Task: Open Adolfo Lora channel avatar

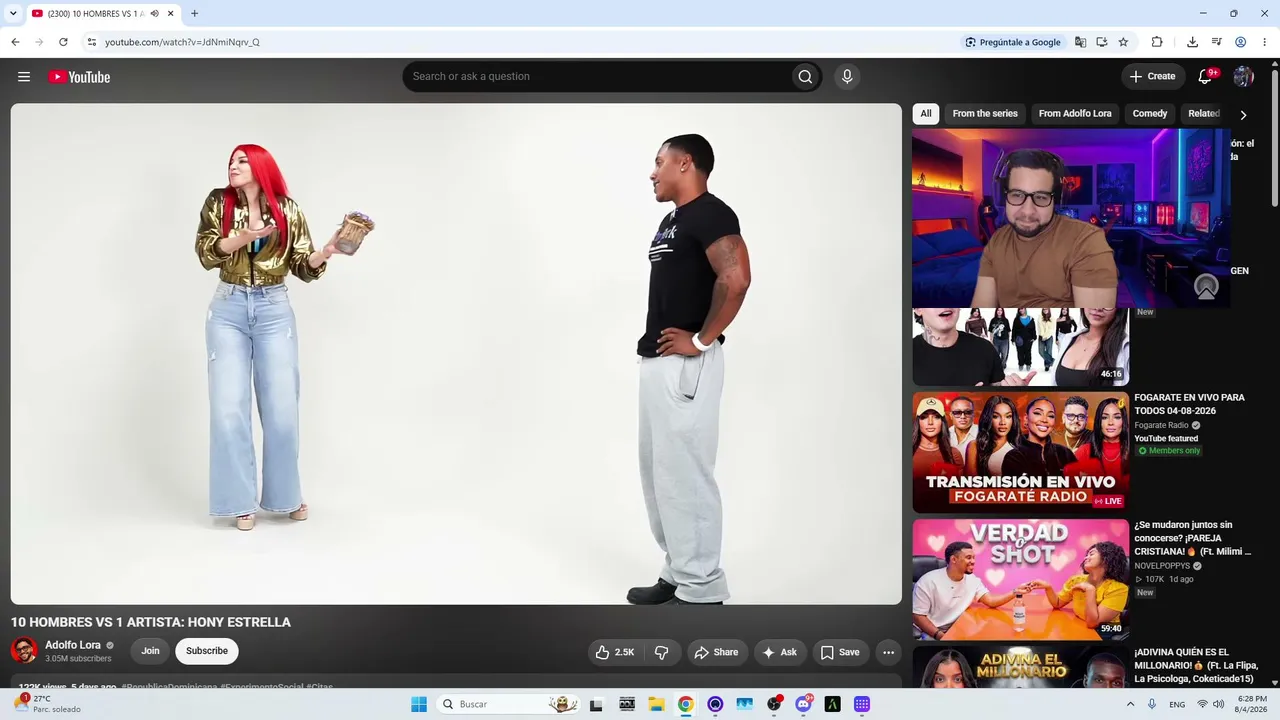Action: [x=24, y=651]
